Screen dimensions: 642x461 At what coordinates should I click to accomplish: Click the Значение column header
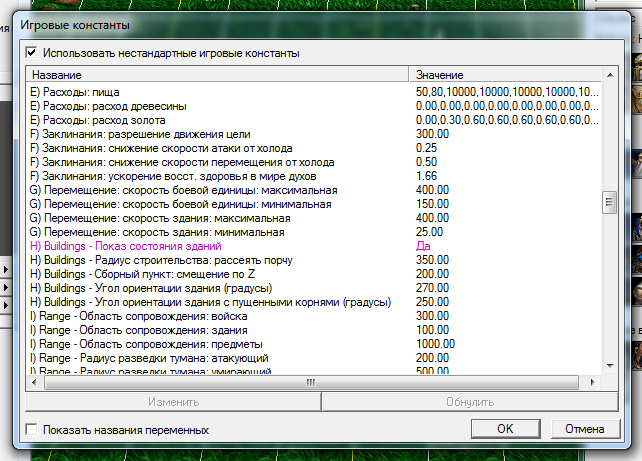coord(506,75)
